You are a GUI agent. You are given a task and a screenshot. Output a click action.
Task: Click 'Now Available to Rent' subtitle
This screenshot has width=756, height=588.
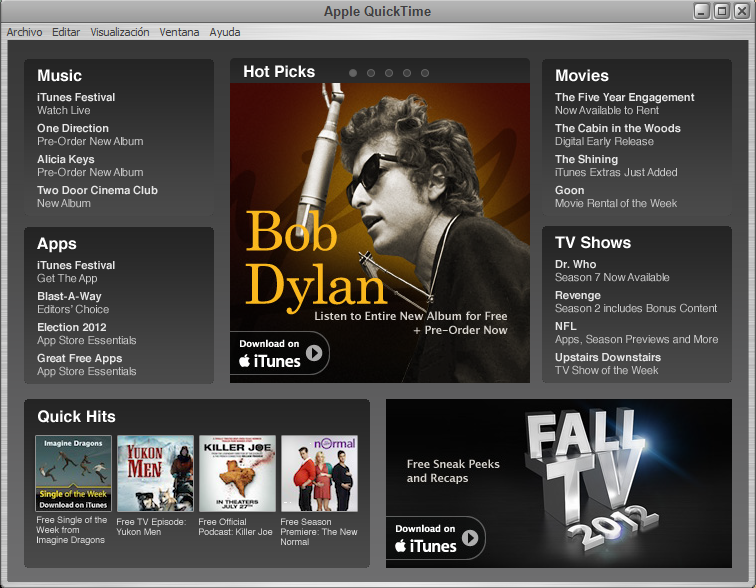coord(607,110)
